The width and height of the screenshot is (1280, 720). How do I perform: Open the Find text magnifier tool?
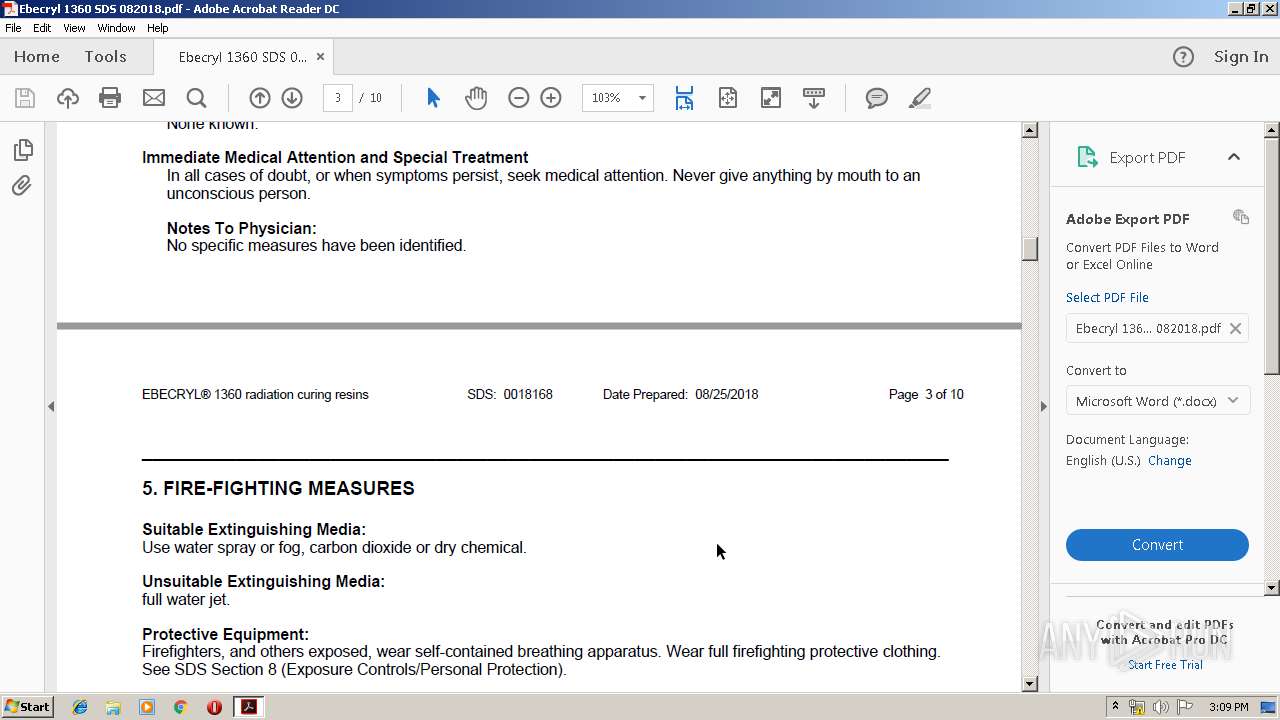[196, 98]
